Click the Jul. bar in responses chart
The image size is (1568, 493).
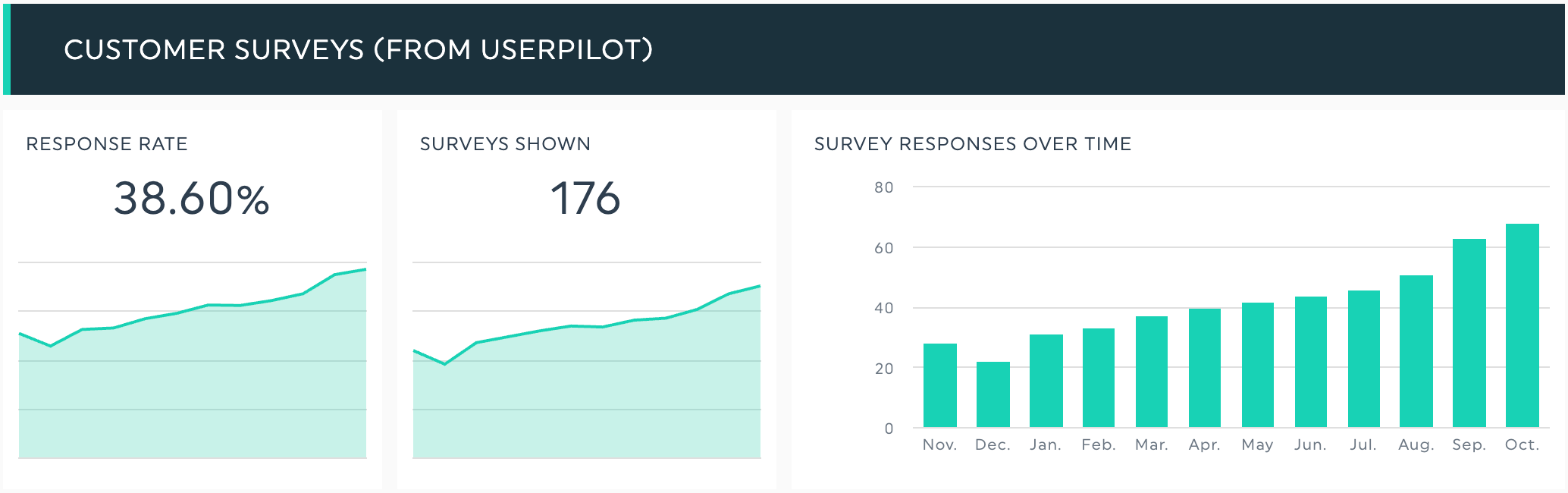pyautogui.click(x=1364, y=359)
